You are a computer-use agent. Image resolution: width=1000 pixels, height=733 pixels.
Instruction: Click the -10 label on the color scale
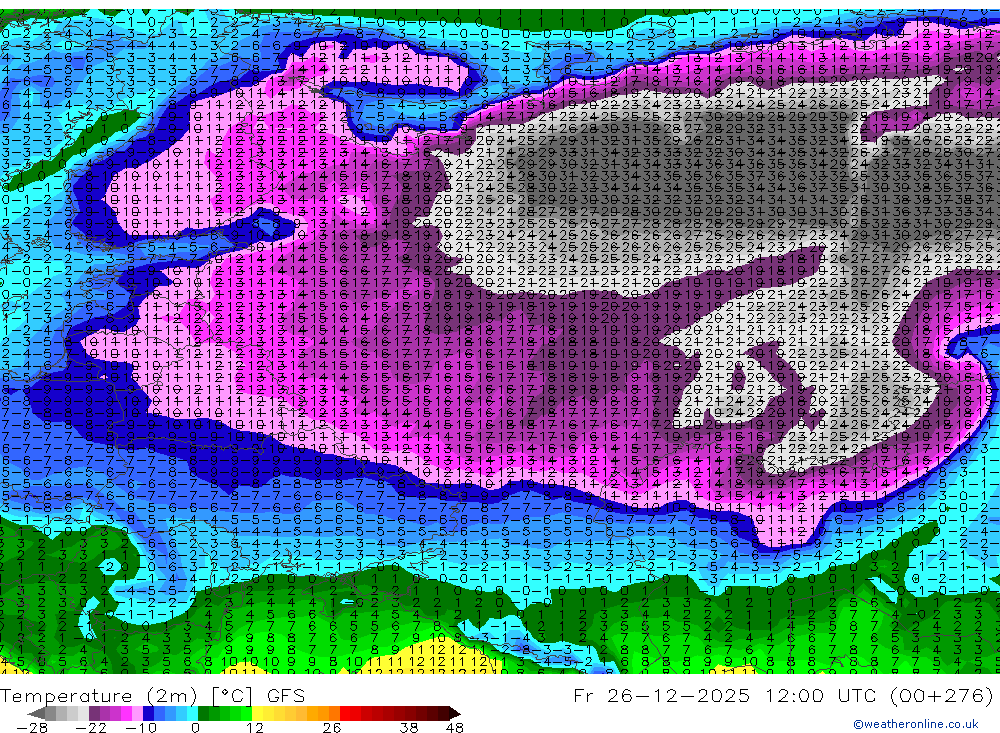(x=141, y=728)
